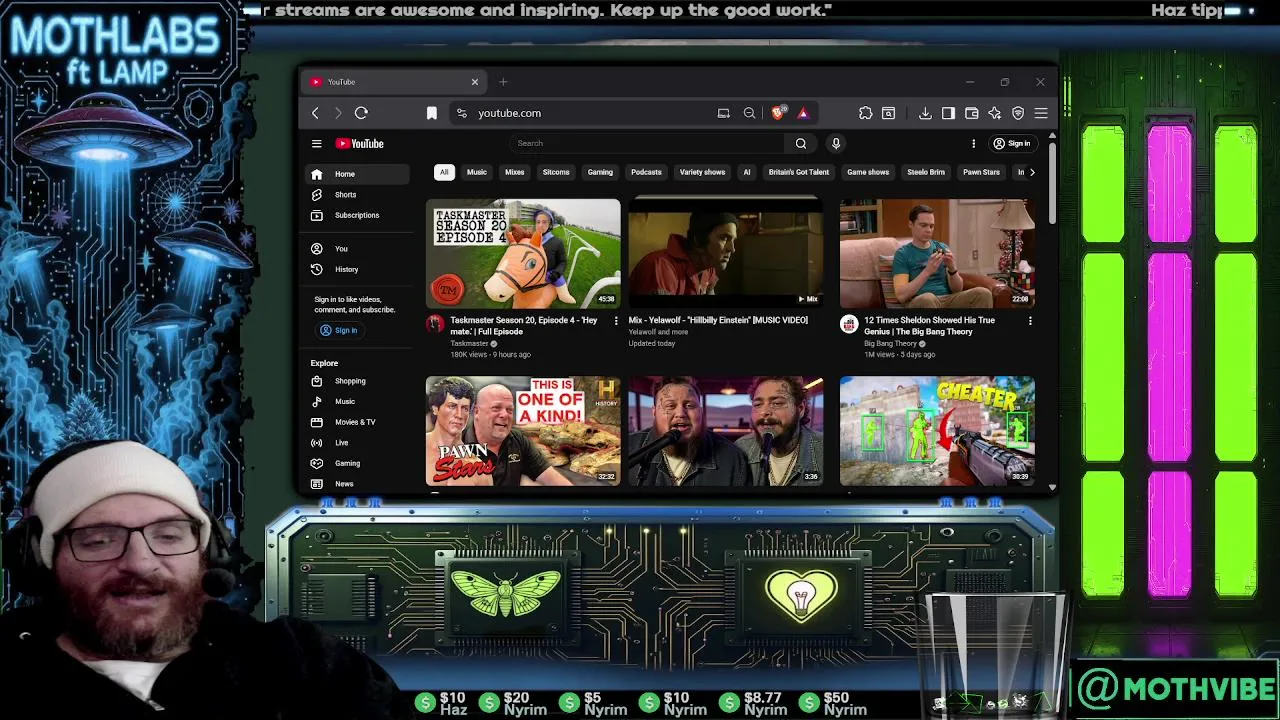Click the YouTube logo
1280x720 pixels.
click(359, 143)
